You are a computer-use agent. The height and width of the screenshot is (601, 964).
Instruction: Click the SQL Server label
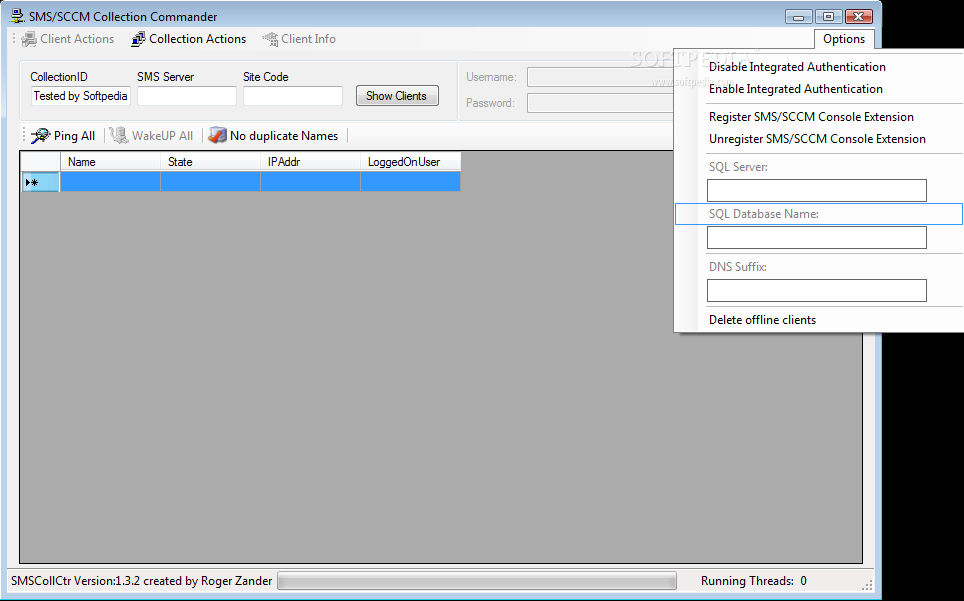tap(738, 167)
